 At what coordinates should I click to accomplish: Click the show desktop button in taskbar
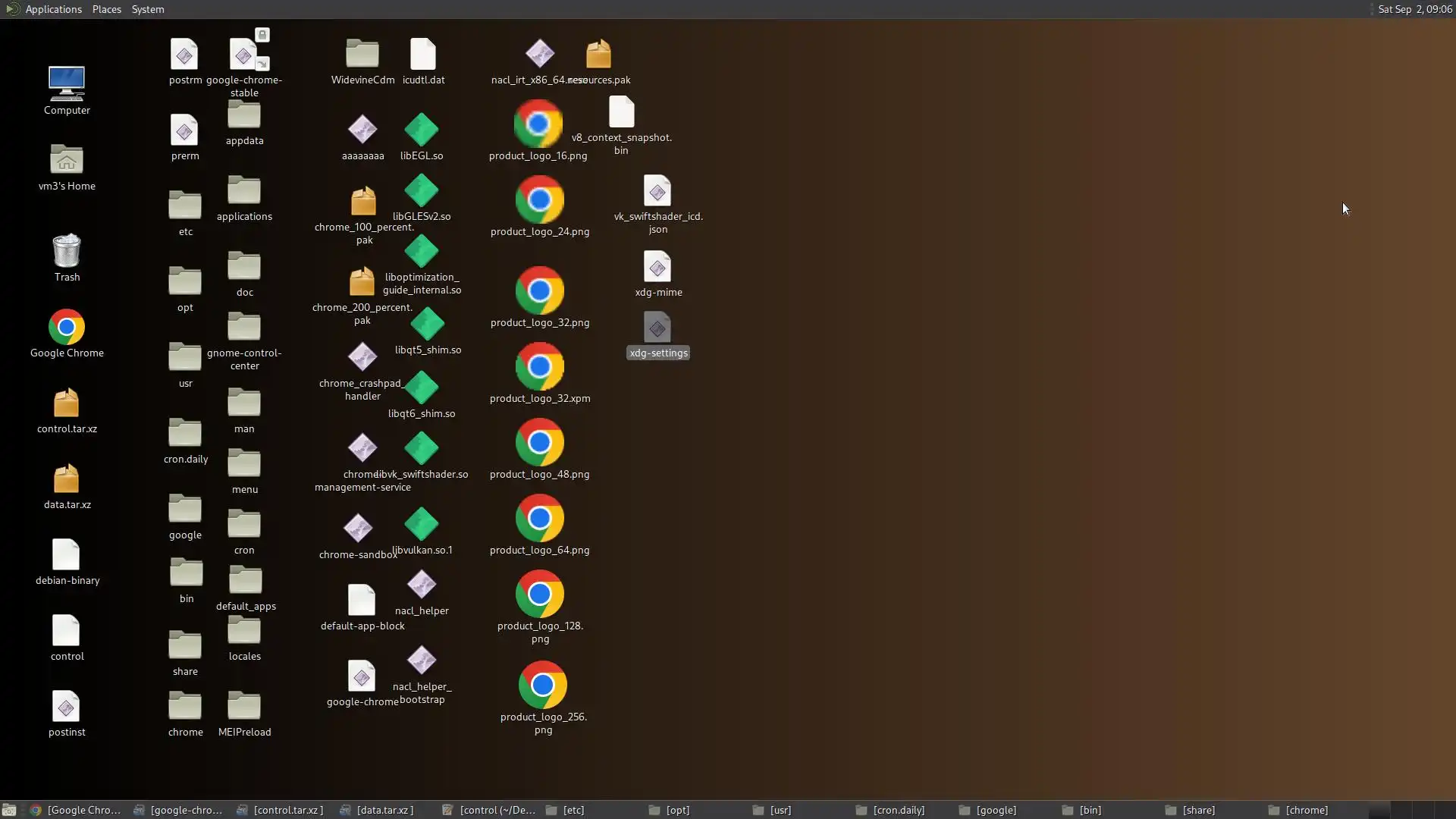pyautogui.click(x=9, y=810)
